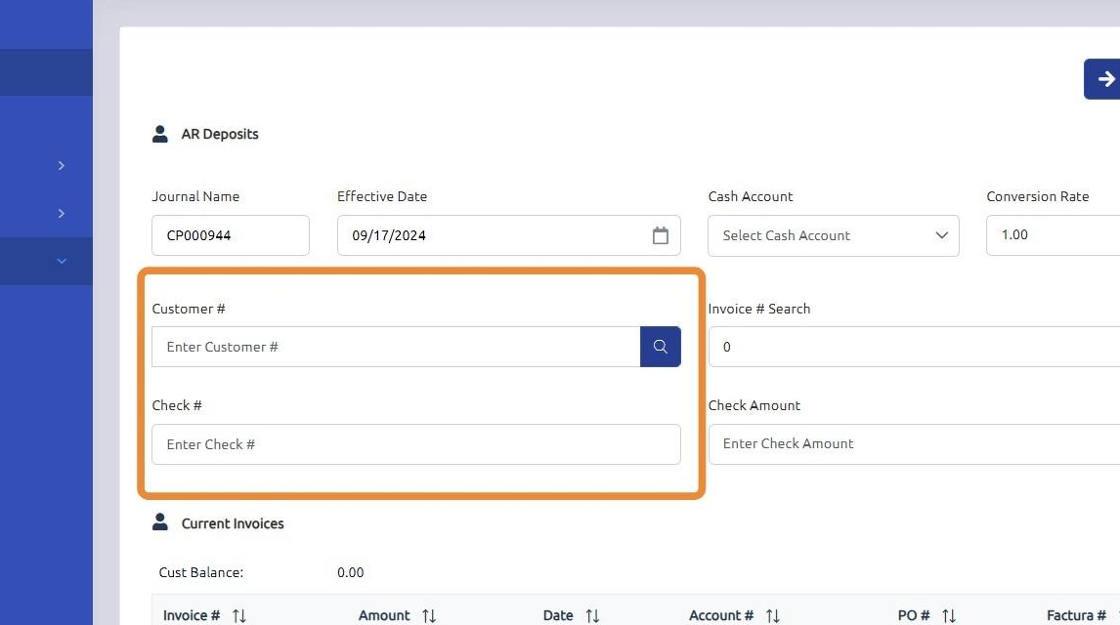1120x625 pixels.
Task: Click the Factura # column header
Action: (1075, 616)
